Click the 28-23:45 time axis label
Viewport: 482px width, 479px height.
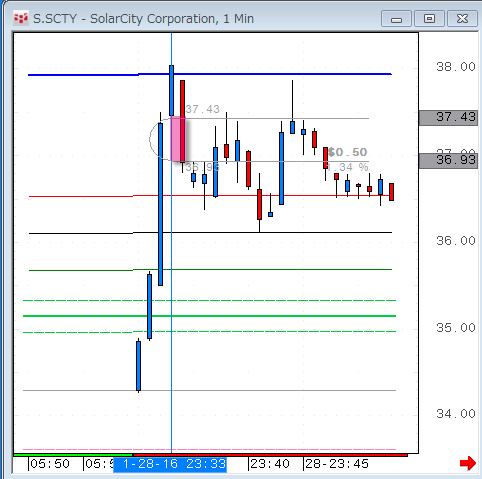click(x=337, y=464)
